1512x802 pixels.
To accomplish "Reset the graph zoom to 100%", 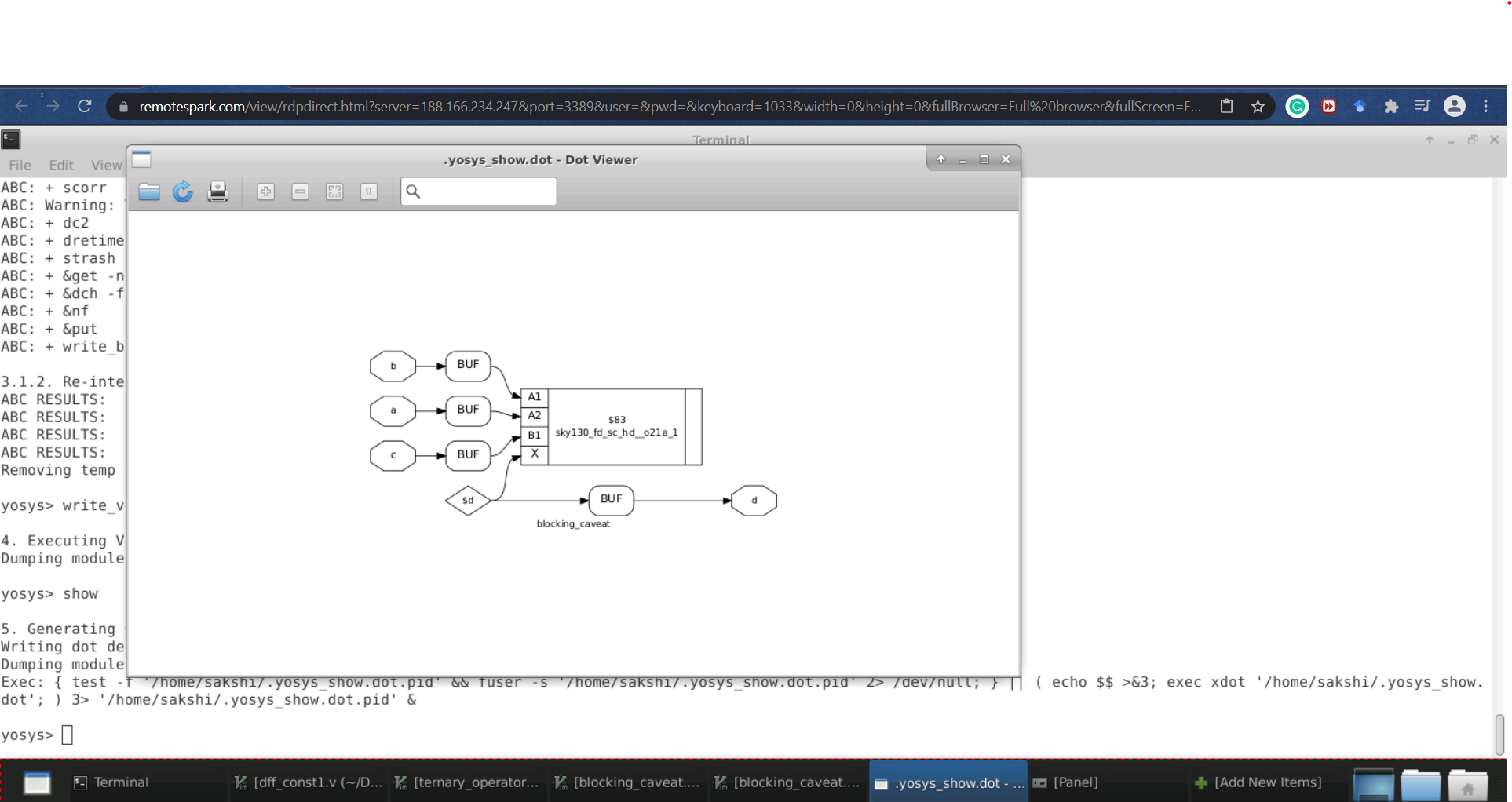I will (369, 191).
